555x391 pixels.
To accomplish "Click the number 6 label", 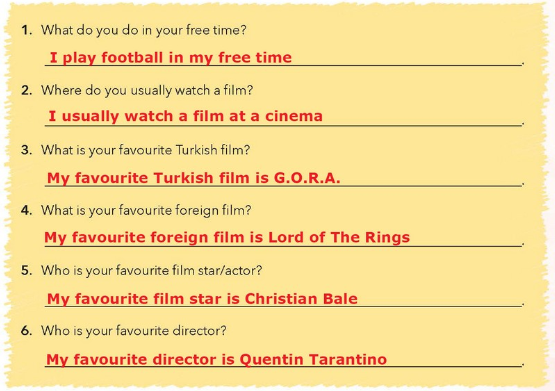I will (x=27, y=331).
